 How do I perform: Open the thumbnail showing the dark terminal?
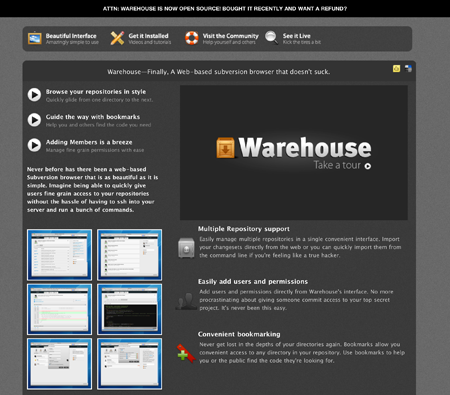129,309
